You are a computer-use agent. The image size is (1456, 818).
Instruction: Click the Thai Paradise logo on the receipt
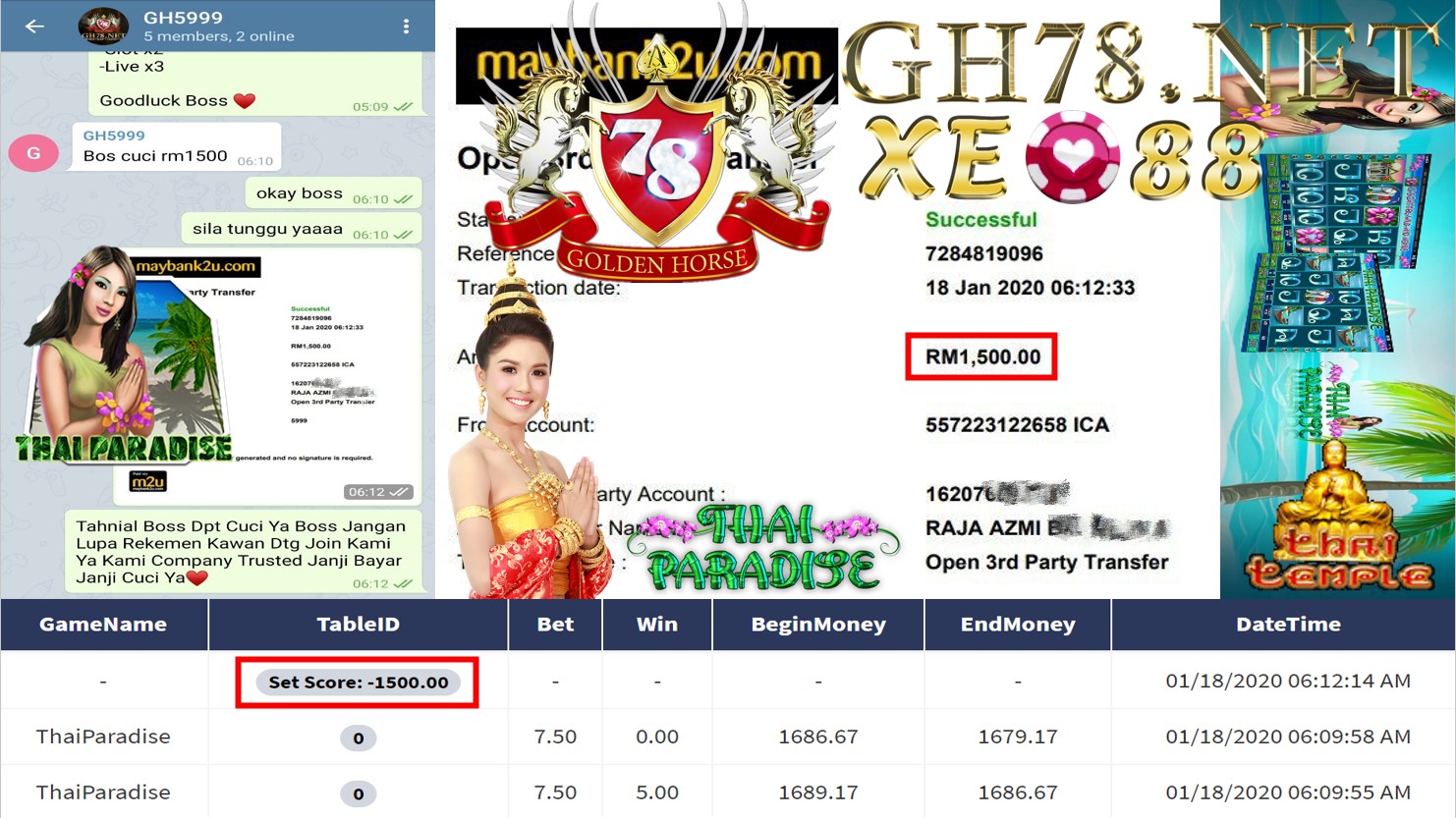point(764,546)
